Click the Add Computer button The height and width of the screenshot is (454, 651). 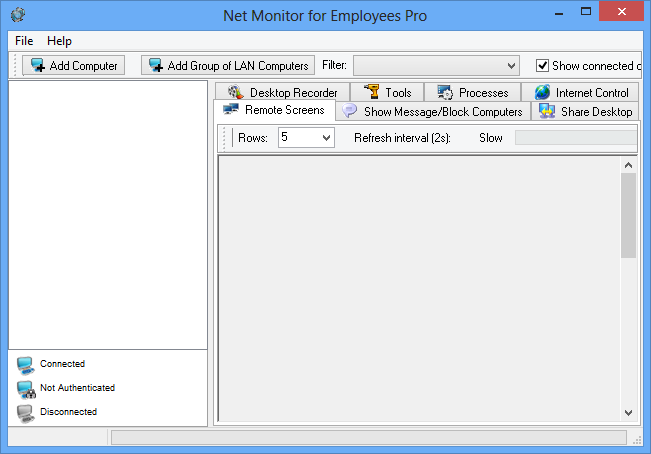[x=73, y=65]
